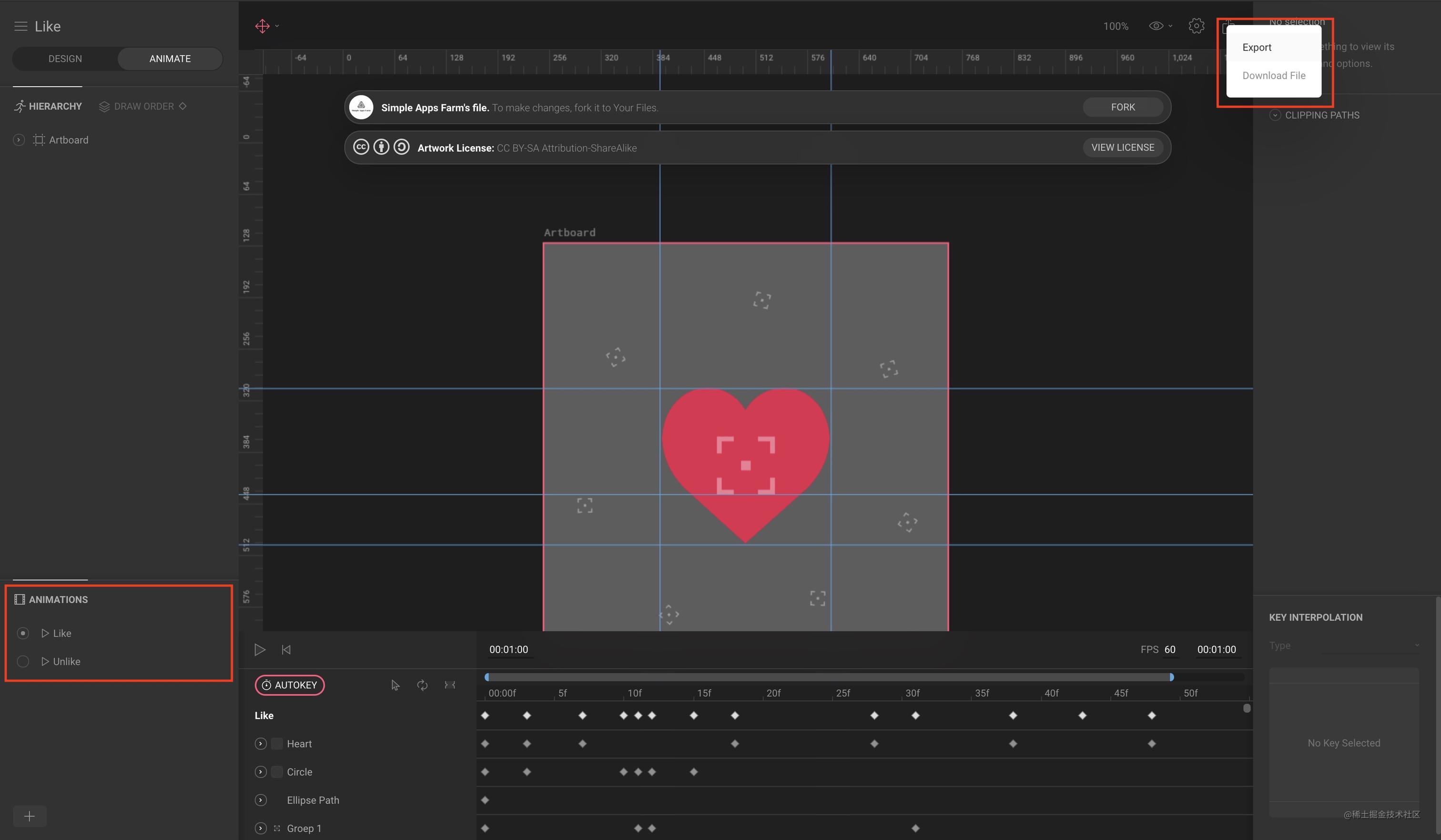Select the pointer cursor tool in the timeline

pyautogui.click(x=395, y=685)
